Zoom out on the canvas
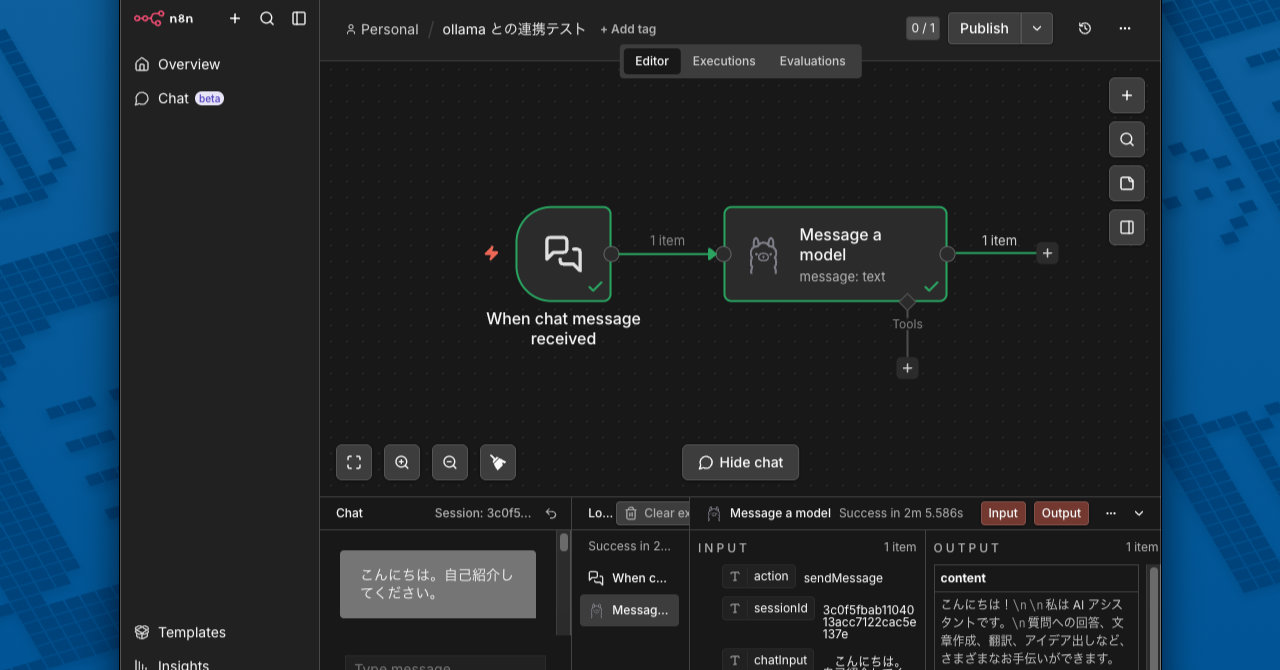Screen dimensions: 1280x670 [450, 462]
